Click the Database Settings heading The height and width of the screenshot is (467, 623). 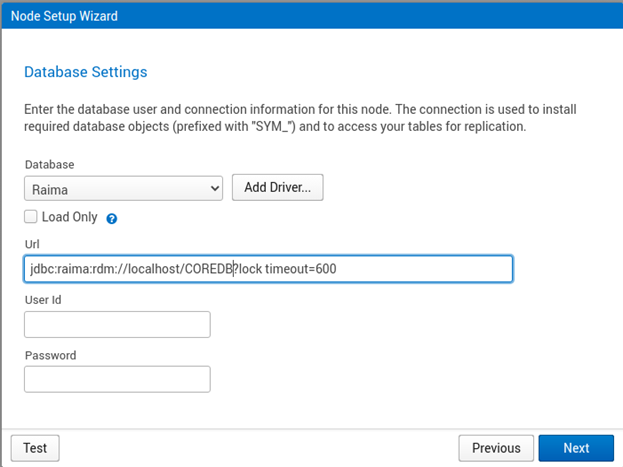(86, 72)
